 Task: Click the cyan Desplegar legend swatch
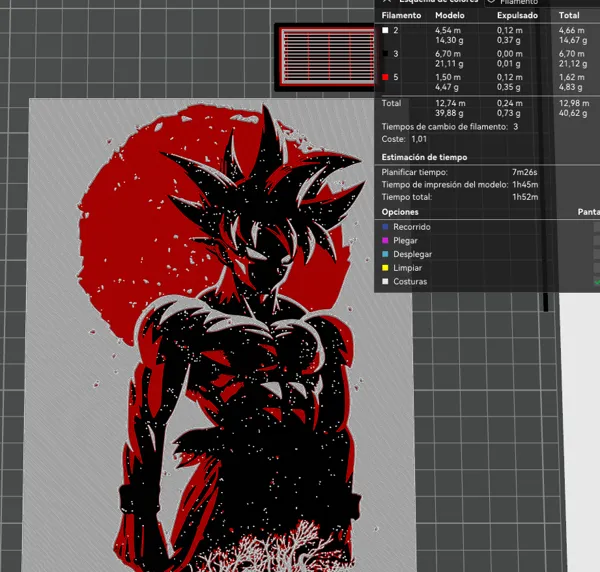point(385,254)
